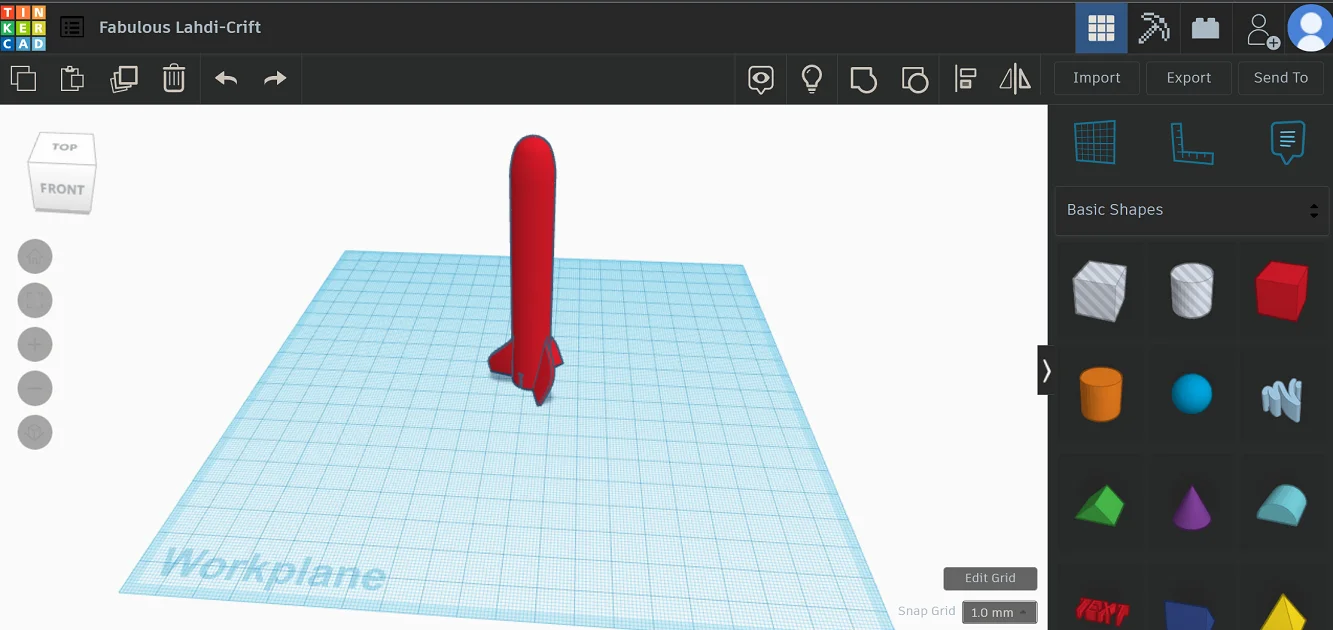Click the Copy icon in toolbar
The width and height of the screenshot is (1333, 630).
point(23,78)
